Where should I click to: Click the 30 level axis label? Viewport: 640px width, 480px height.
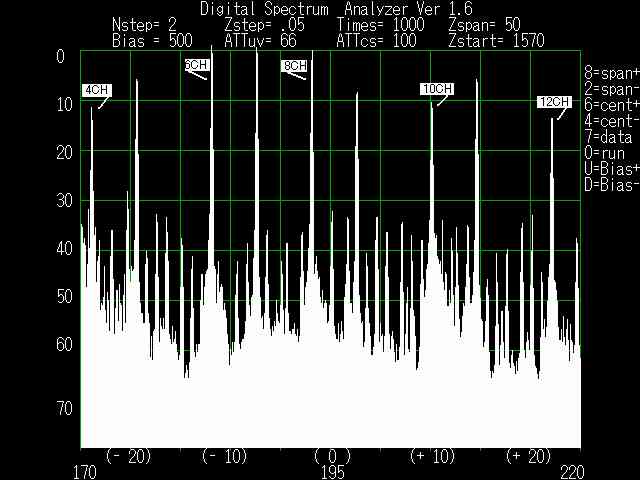[x=64, y=200]
